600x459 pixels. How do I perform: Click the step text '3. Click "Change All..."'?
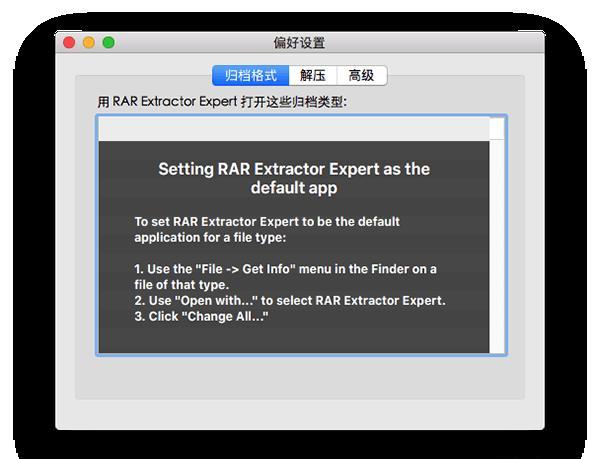click(201, 316)
